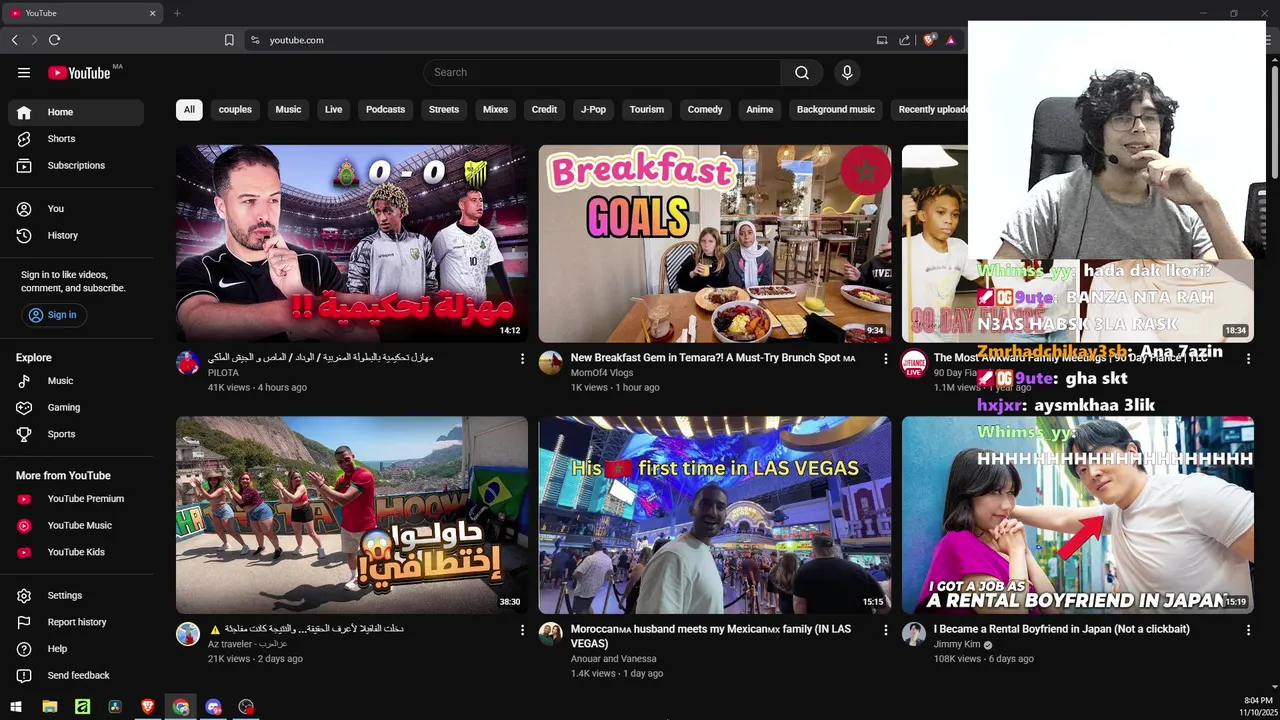Open the YouTube hamburger guide menu
The width and height of the screenshot is (1280, 720).
click(x=24, y=72)
